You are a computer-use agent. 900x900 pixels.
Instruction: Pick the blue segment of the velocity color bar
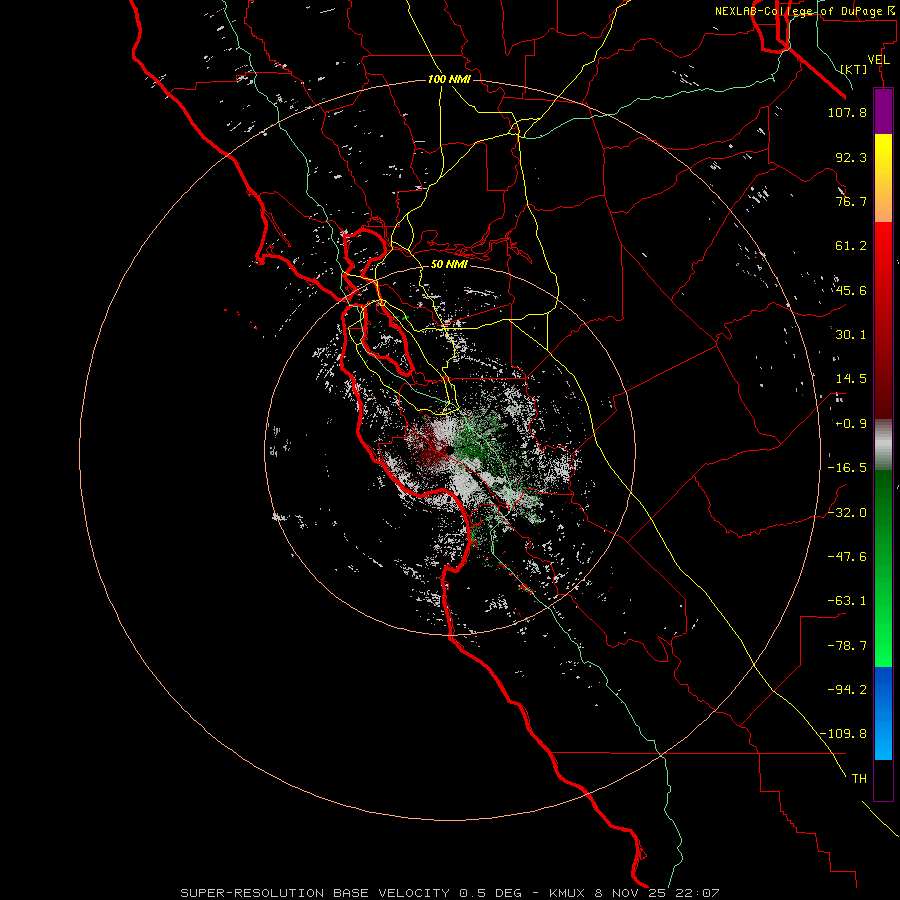coord(883,713)
